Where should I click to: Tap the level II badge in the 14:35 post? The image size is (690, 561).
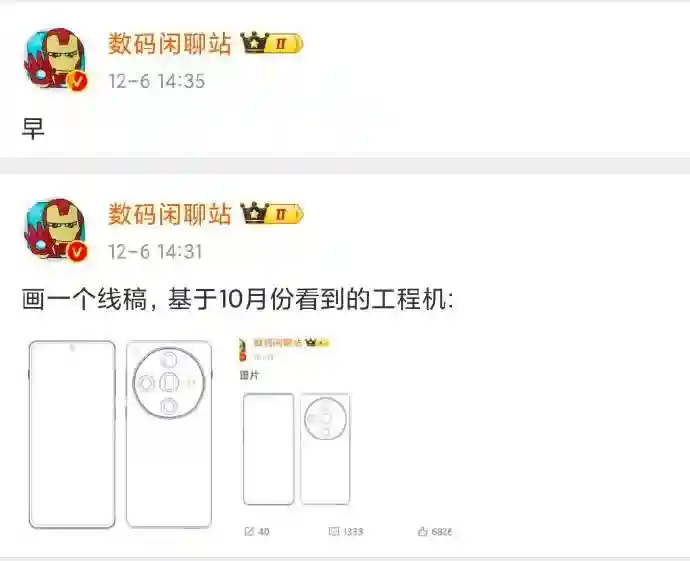[285, 44]
